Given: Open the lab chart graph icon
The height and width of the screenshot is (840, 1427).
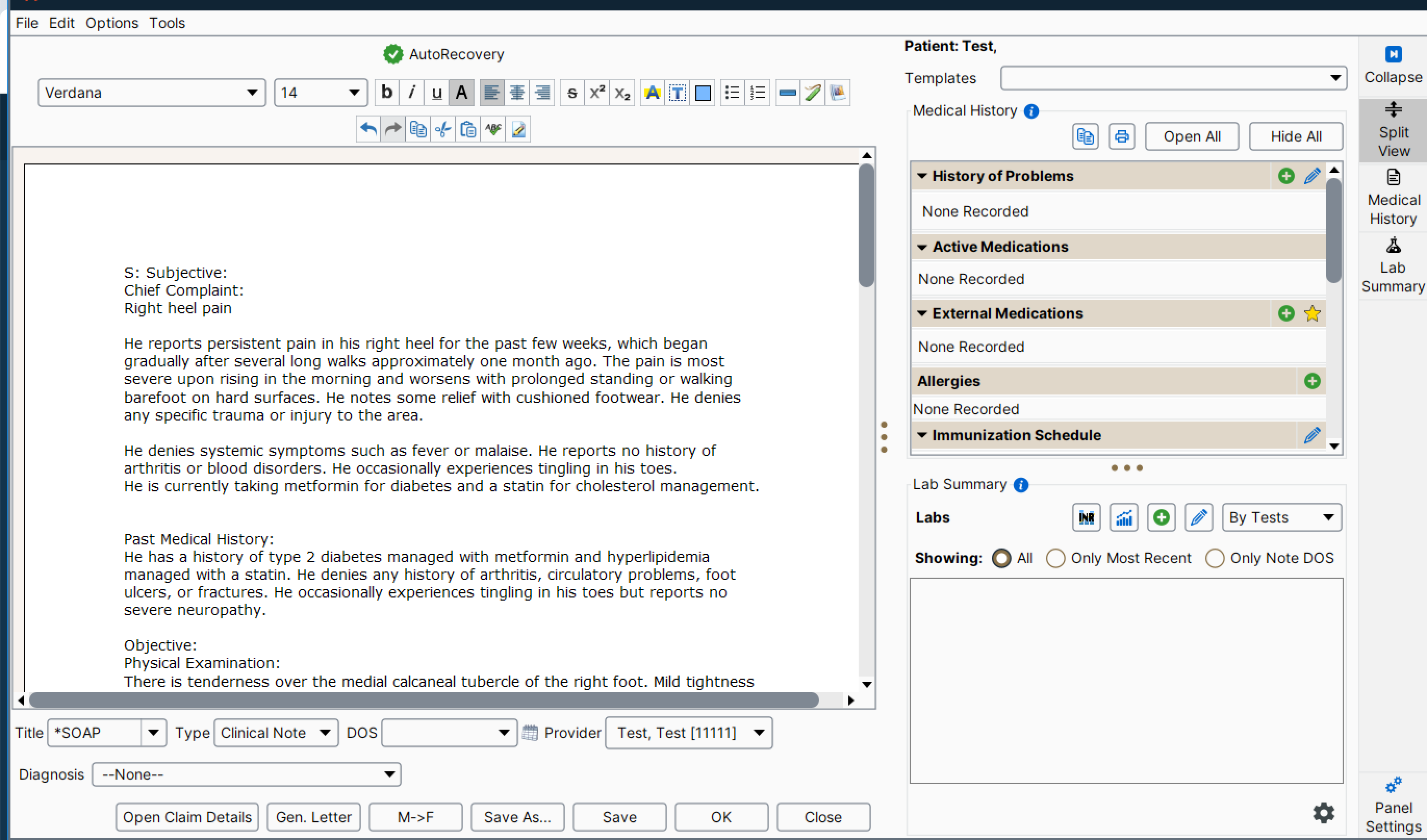Looking at the screenshot, I should point(1124,517).
